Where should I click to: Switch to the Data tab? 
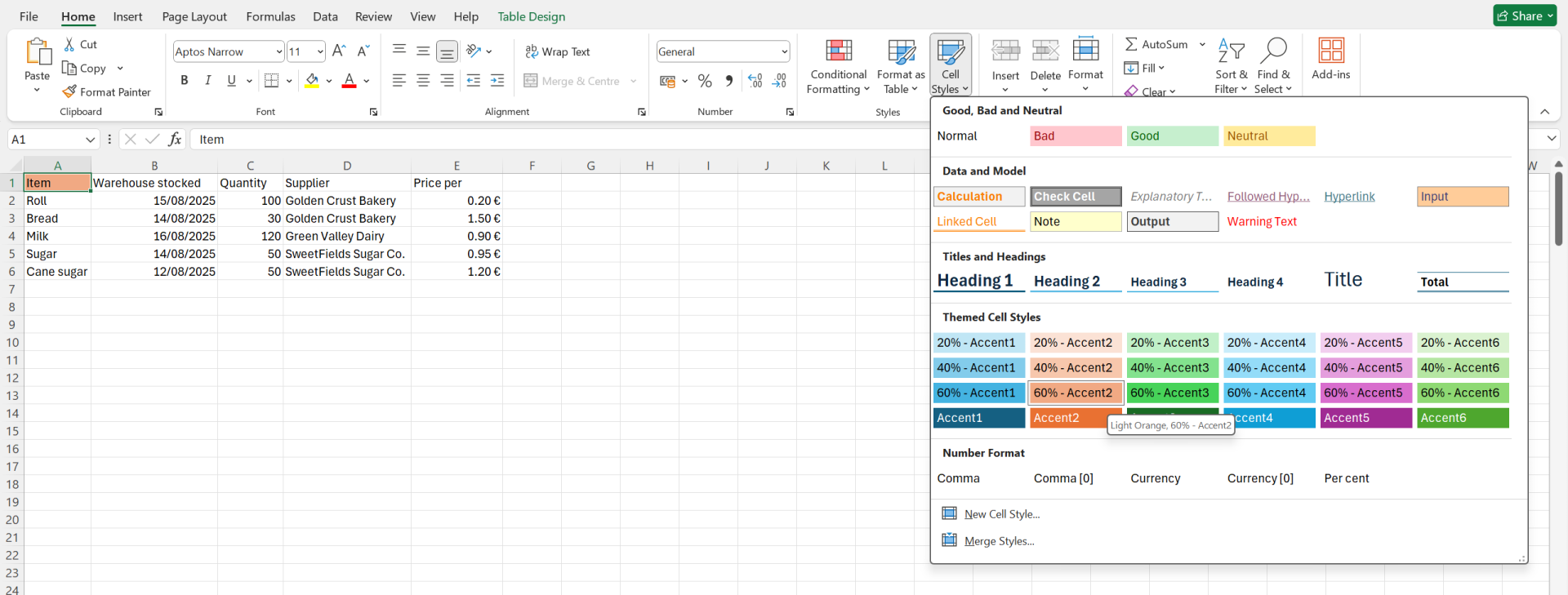(325, 16)
